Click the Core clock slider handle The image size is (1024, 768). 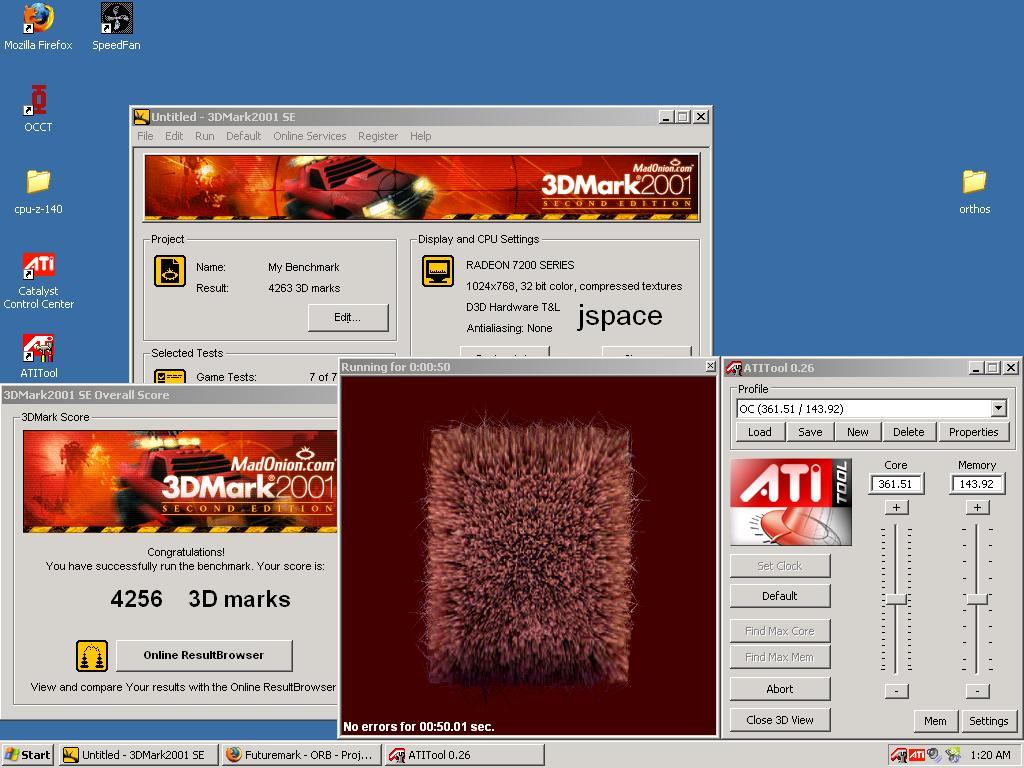(x=896, y=599)
